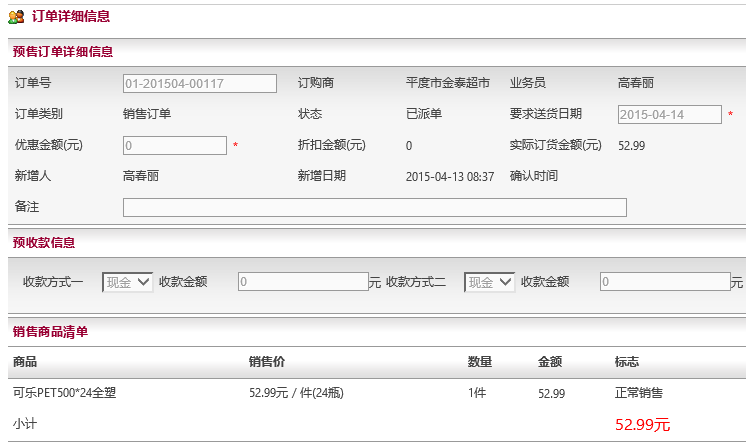Screen dimensions: 751x443
Task: Click the 销售价 column header
Action: 267,362
